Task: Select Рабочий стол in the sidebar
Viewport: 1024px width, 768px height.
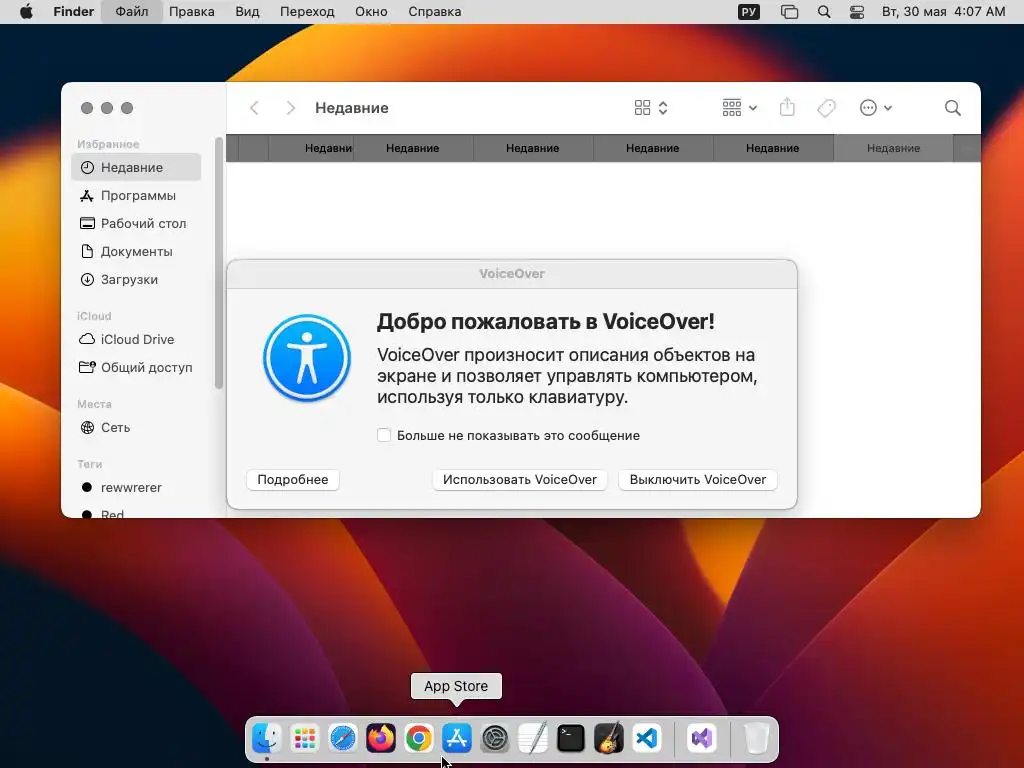Action: tap(136, 223)
